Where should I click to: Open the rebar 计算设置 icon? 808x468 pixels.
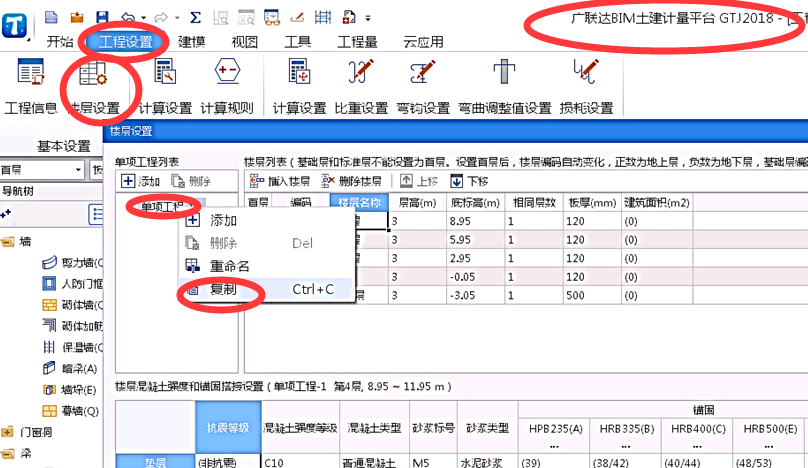tap(299, 86)
